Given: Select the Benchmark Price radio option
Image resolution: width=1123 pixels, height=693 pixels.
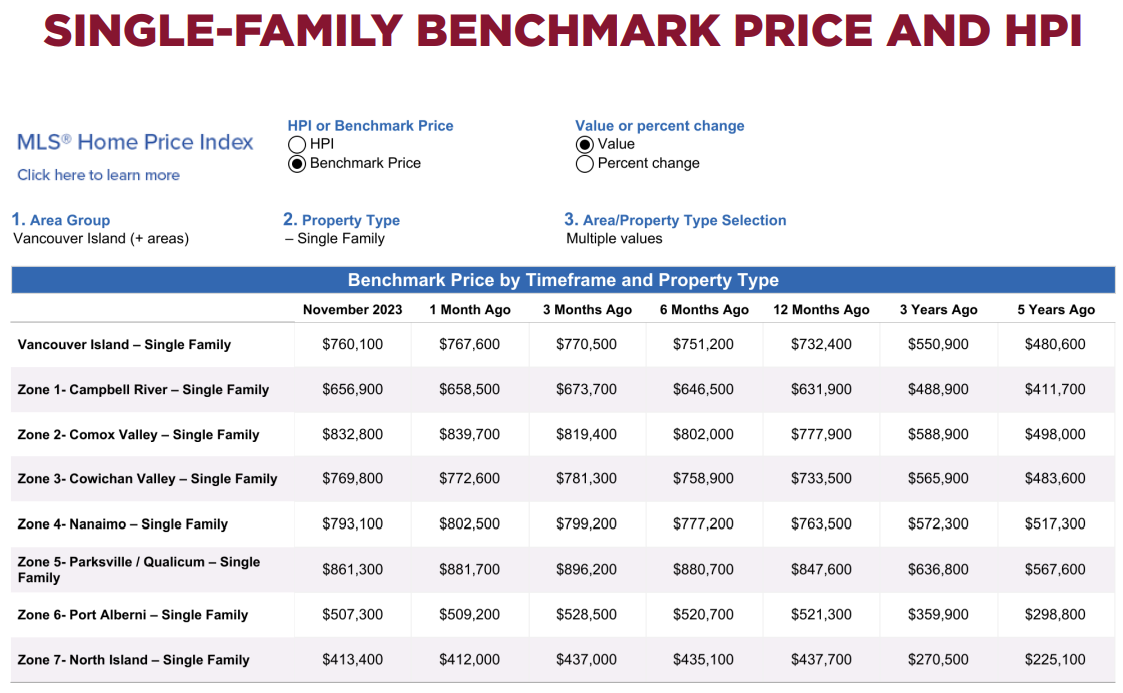Looking at the screenshot, I should (x=297, y=164).
